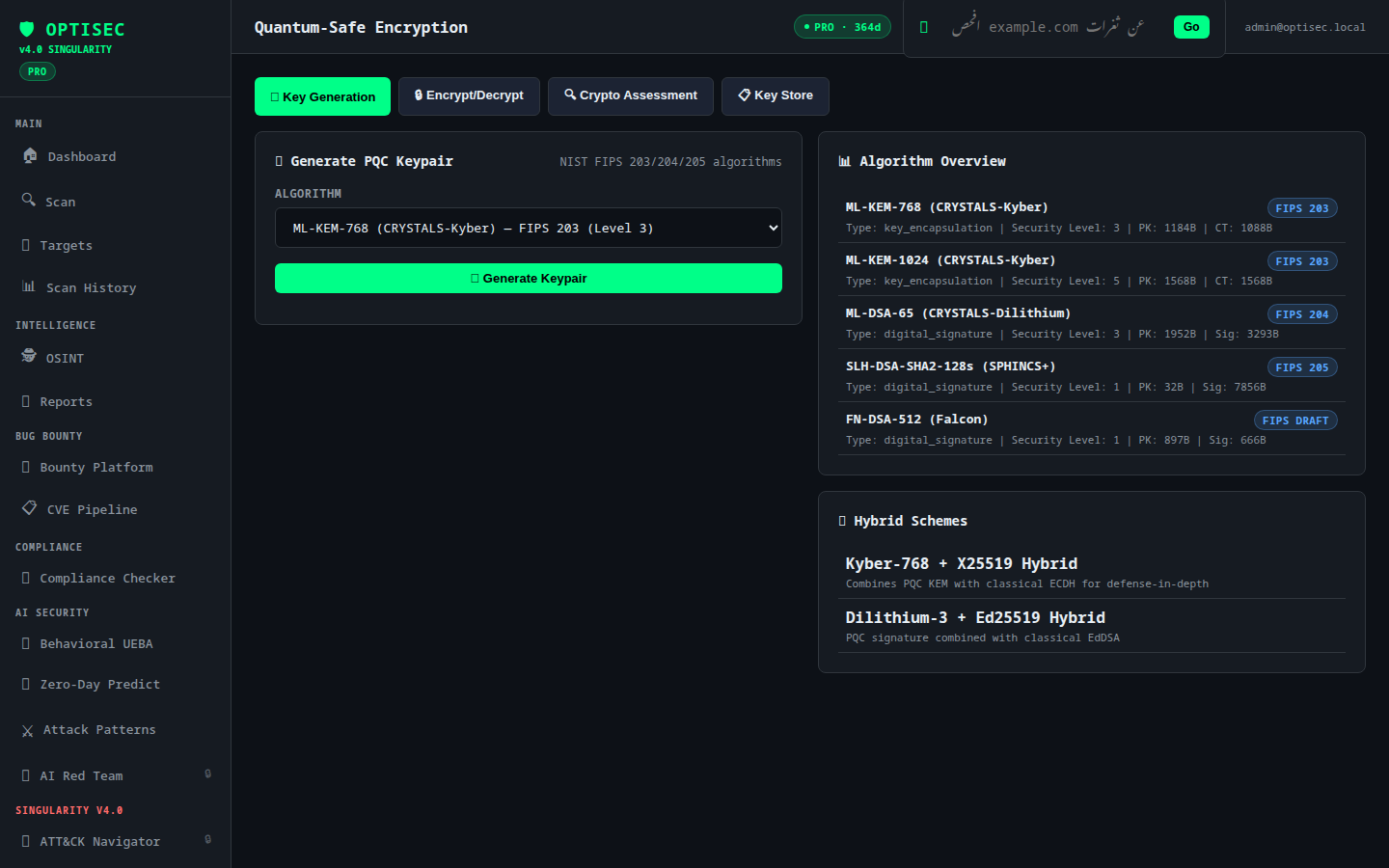Click the Algorithm Overview bar chart icon
Image resolution: width=1389 pixels, height=868 pixels.
[x=845, y=161]
